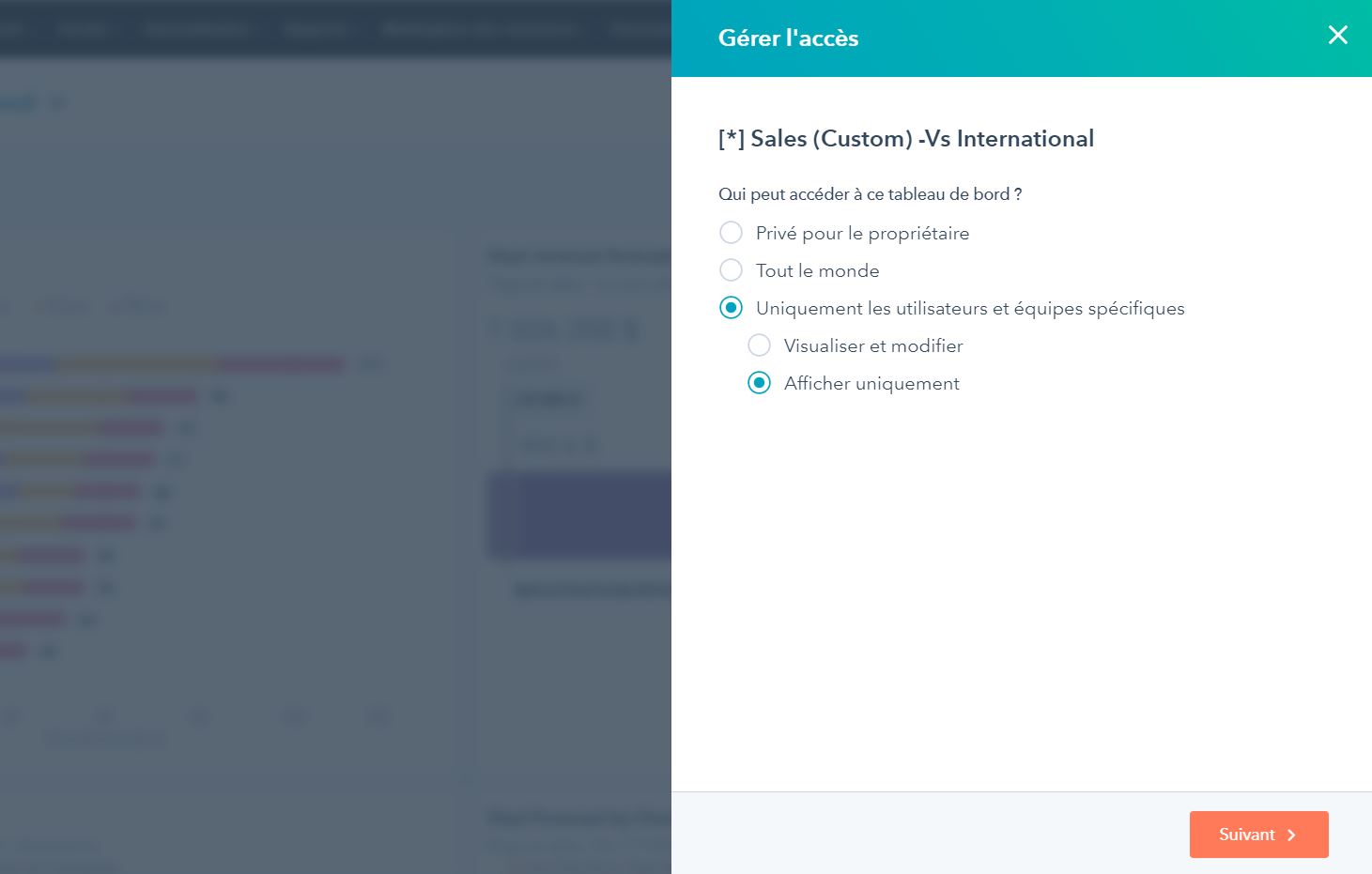Viewport: 1372px width, 874px height.
Task: Pick the Afficher uniquement radio button
Action: point(759,383)
